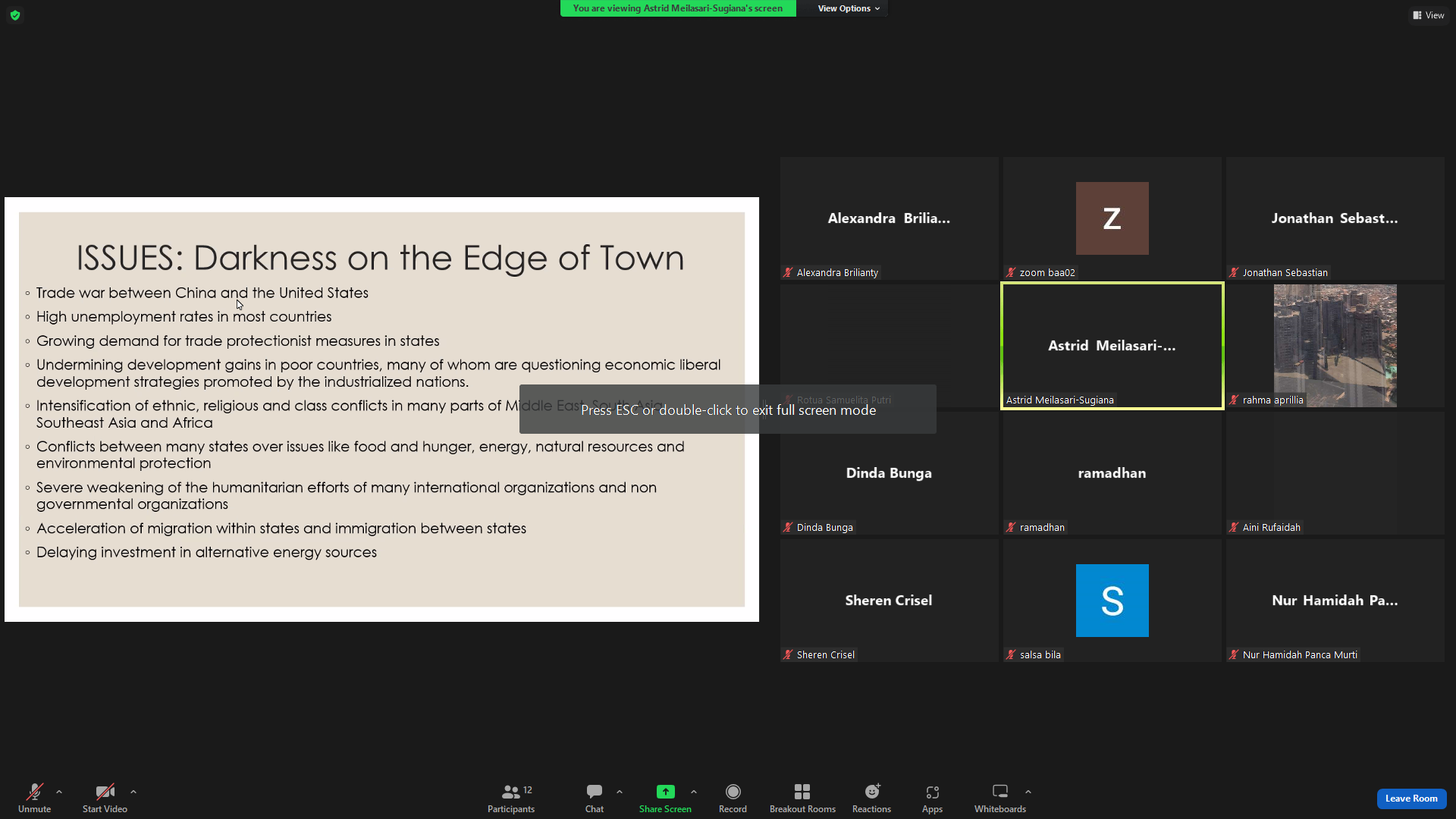Click the 'Conflicts between many states' bullet
This screenshot has width=1456, height=819.
pyautogui.click(x=360, y=455)
